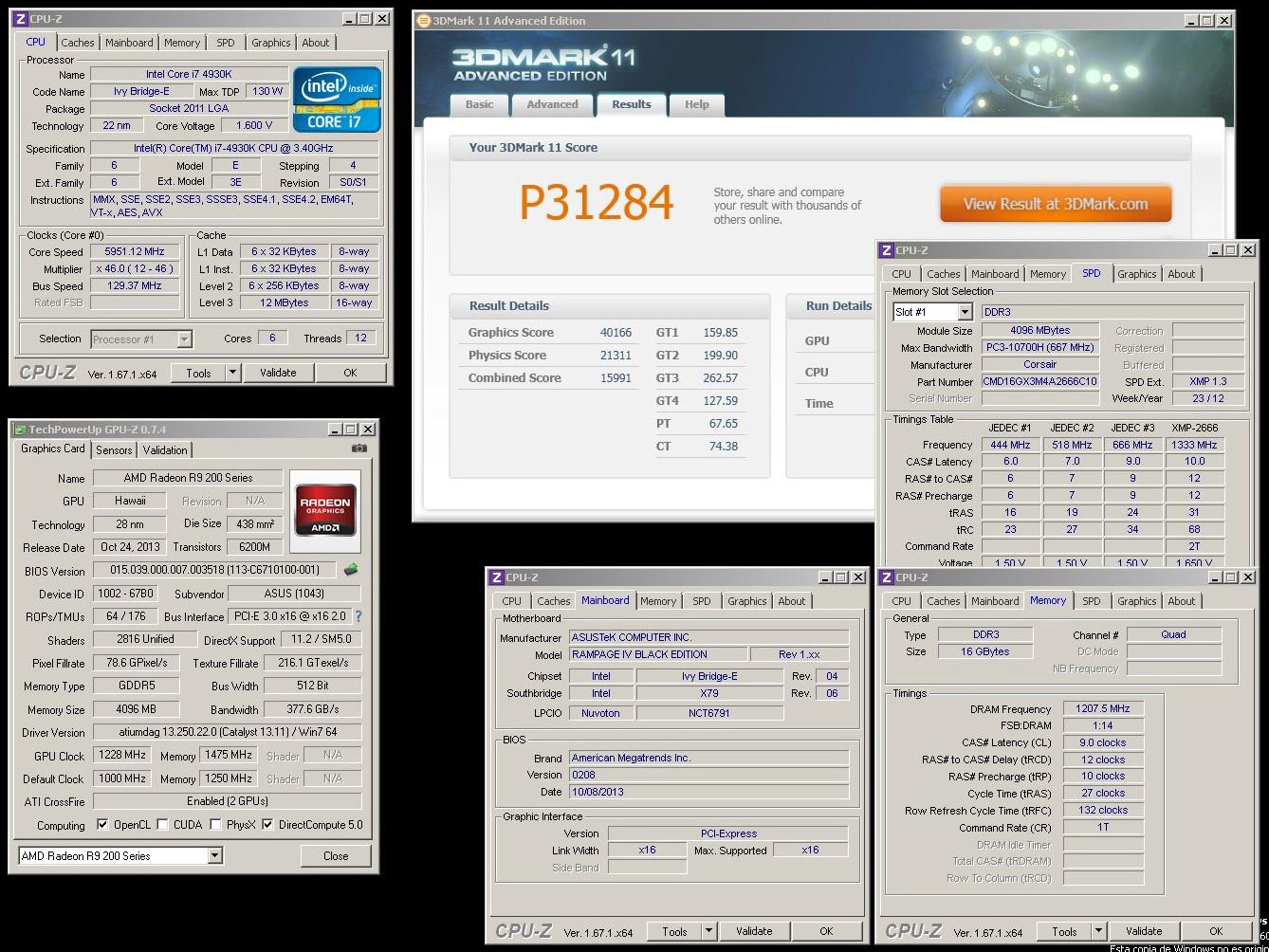Click the XMP-2666 column header
1269x952 pixels.
(1194, 428)
